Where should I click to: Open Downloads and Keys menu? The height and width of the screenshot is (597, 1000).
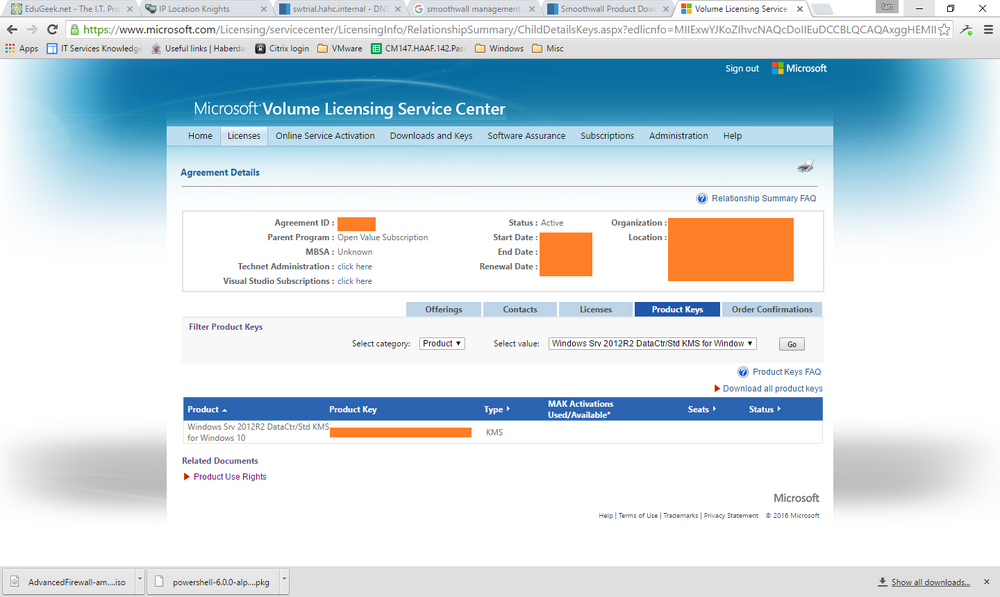pos(431,136)
